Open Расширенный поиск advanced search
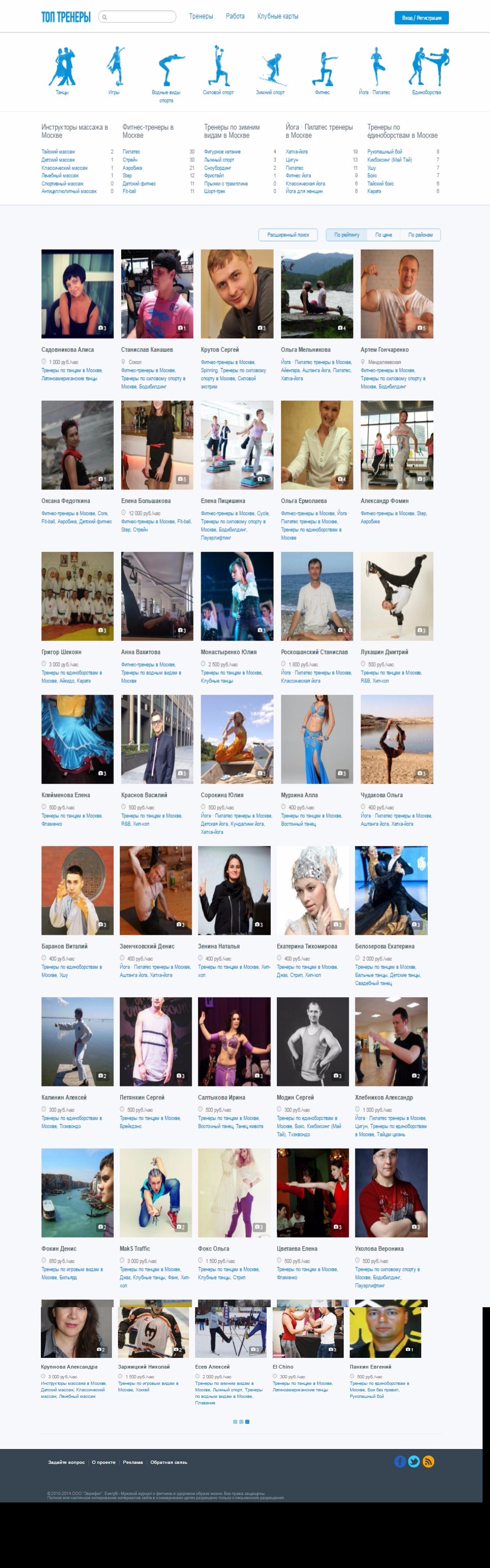Viewport: 490px width, 1568px height. coord(288,234)
